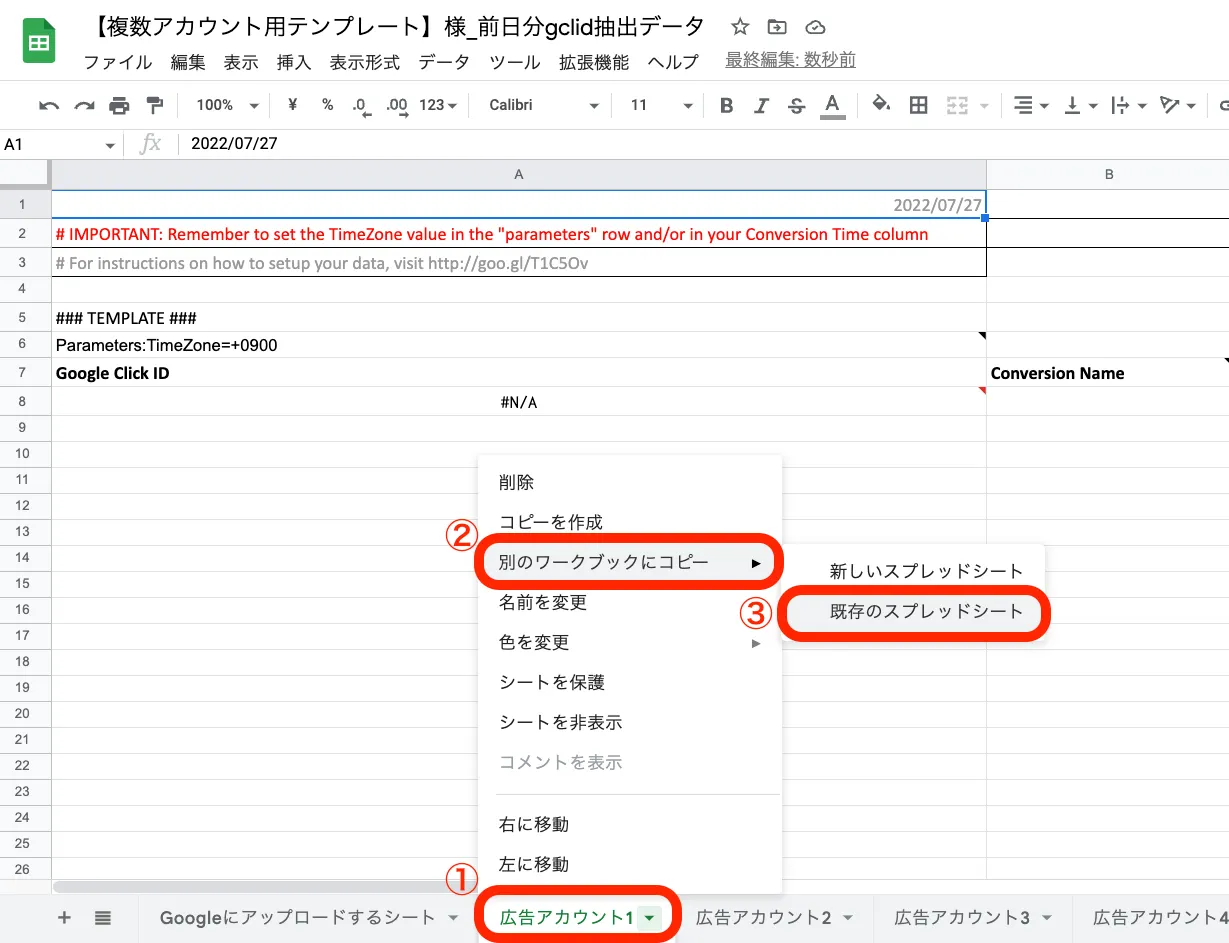Print the spreadsheet using the printer icon

tap(119, 105)
